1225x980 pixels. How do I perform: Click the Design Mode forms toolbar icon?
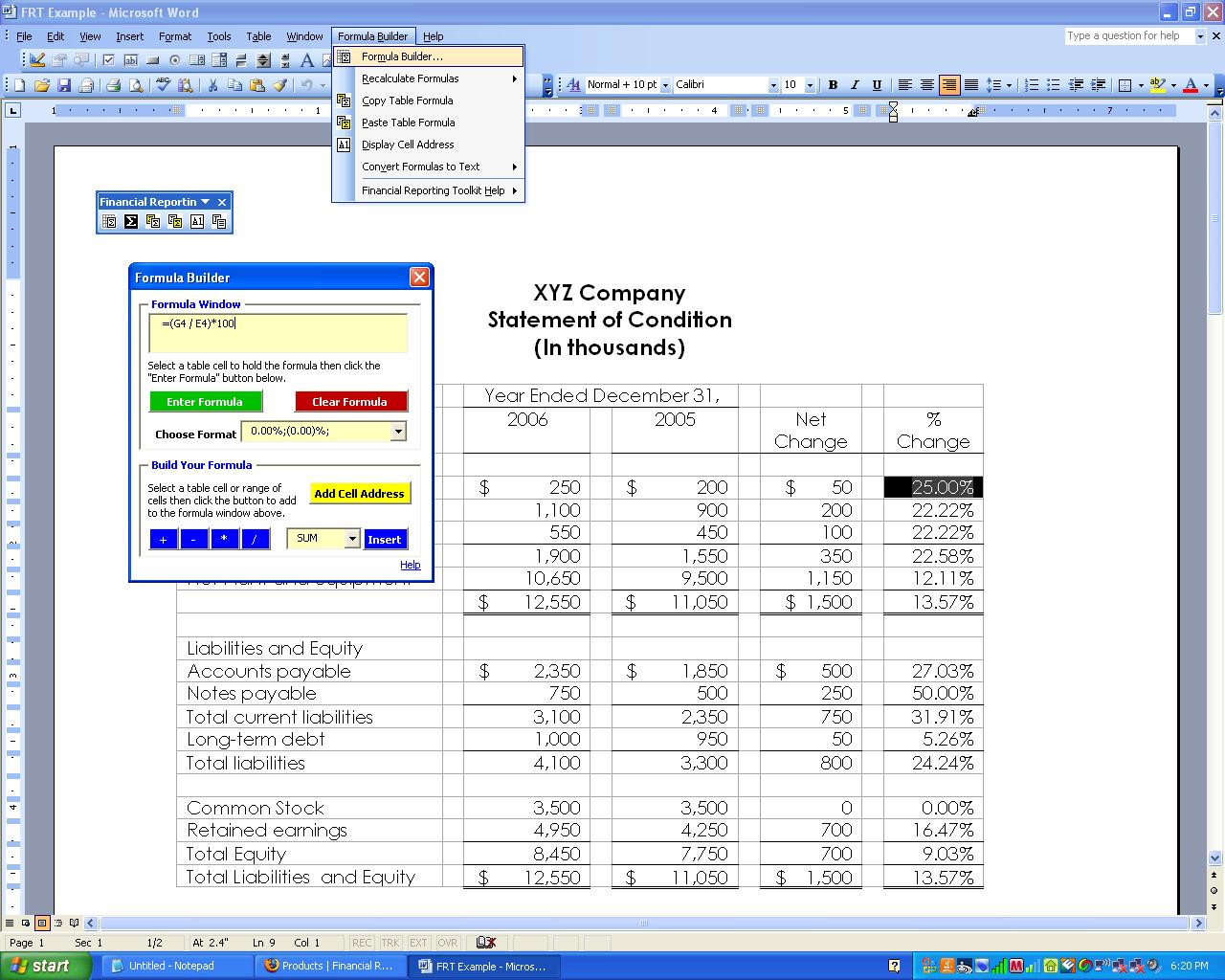pyautogui.click(x=37, y=60)
